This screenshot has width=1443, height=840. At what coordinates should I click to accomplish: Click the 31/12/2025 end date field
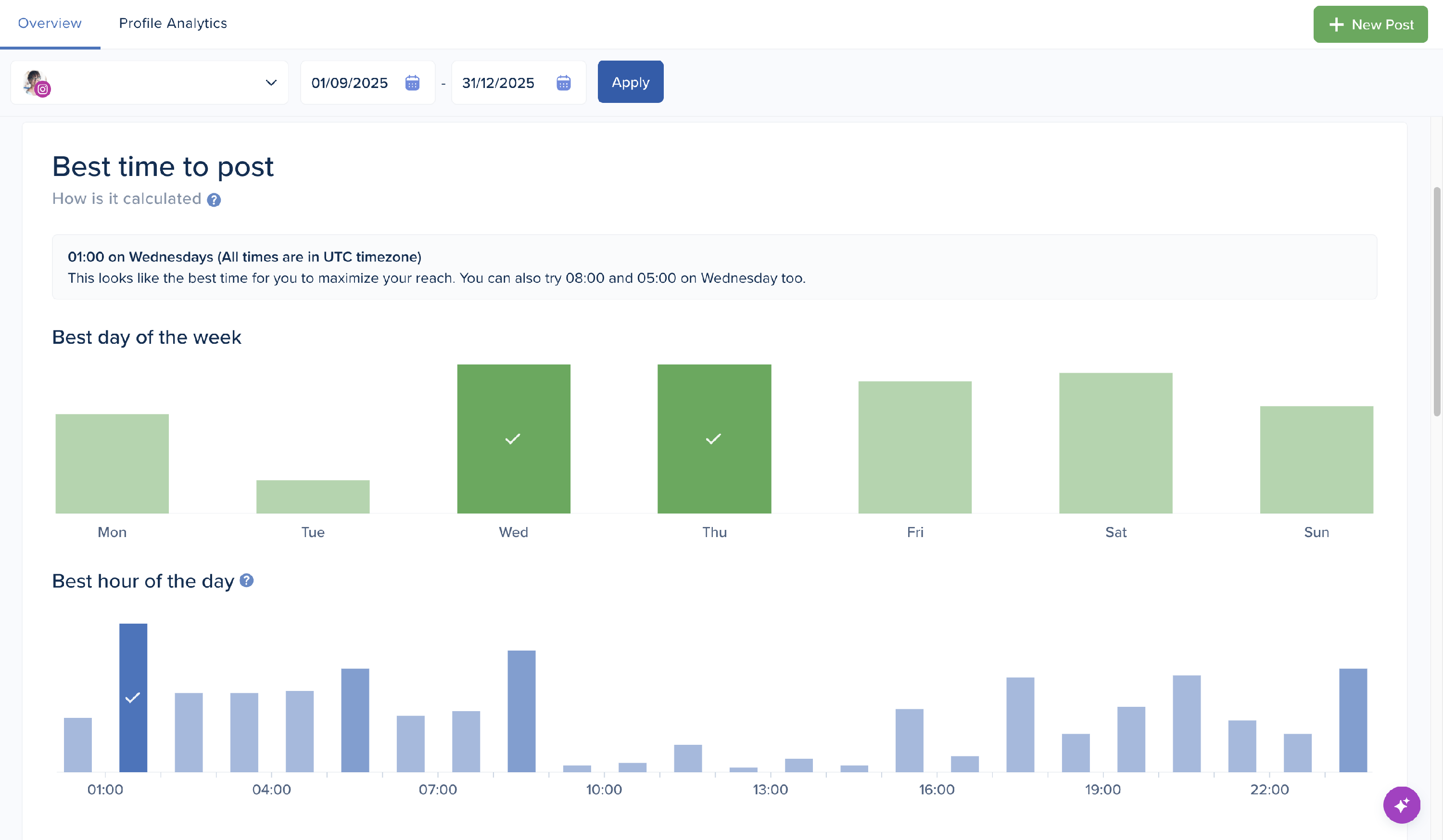(x=498, y=83)
